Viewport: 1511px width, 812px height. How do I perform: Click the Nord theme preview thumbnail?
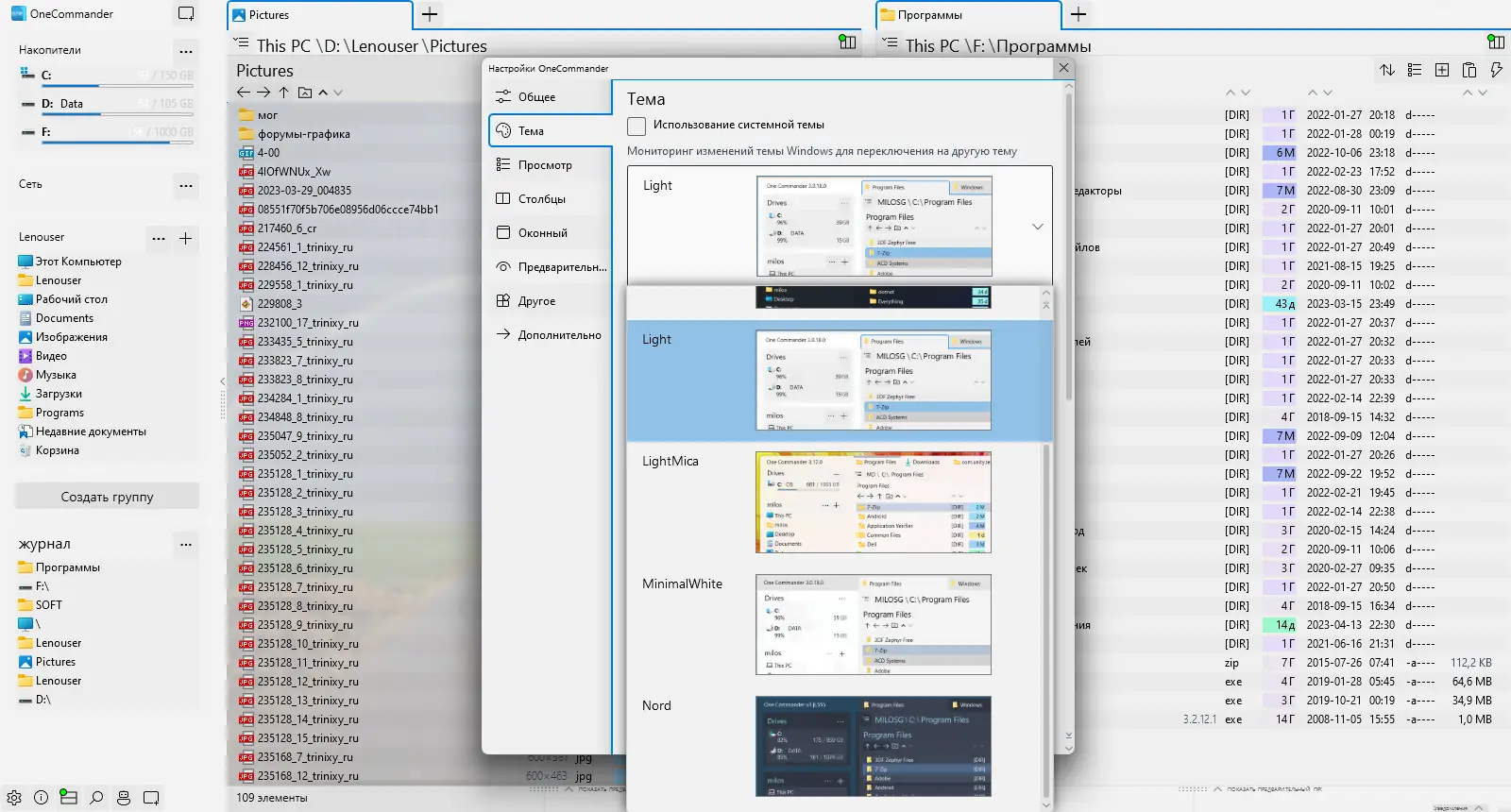pos(874,747)
